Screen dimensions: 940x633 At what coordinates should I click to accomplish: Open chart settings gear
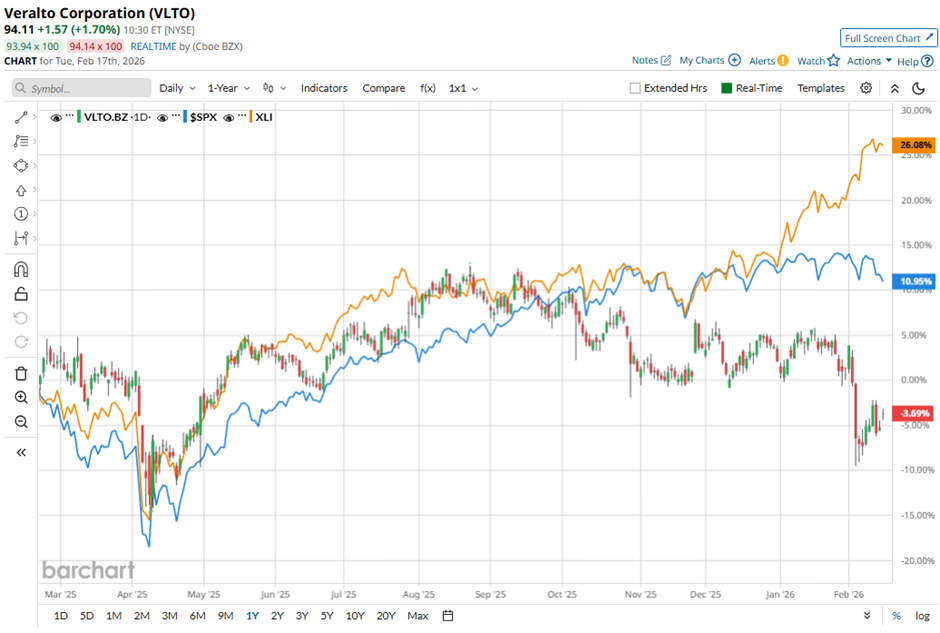tap(866, 88)
